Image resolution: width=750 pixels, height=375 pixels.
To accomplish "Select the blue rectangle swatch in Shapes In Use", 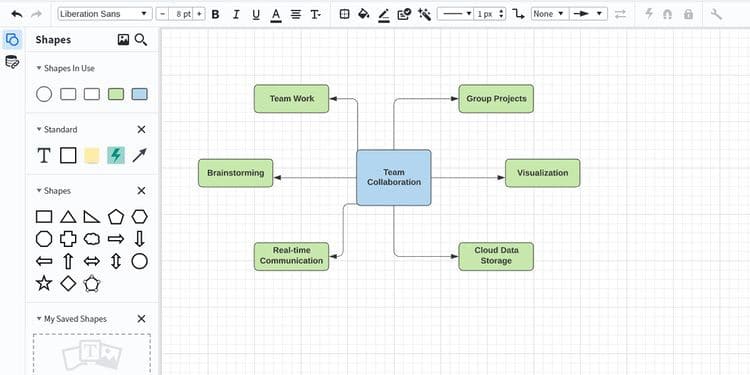I will [x=140, y=94].
